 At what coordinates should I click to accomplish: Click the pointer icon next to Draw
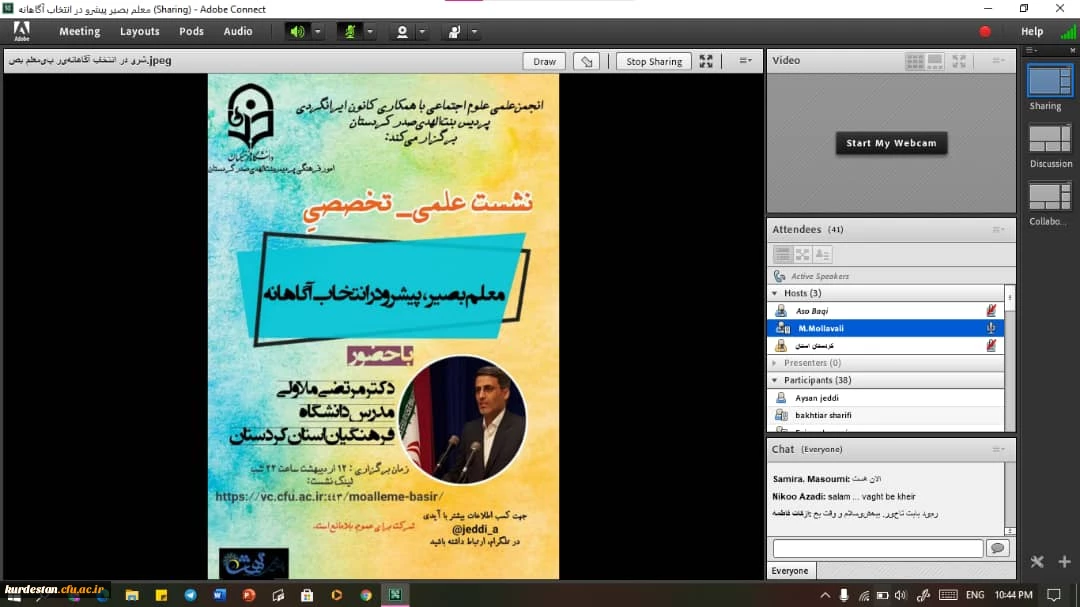coord(587,61)
